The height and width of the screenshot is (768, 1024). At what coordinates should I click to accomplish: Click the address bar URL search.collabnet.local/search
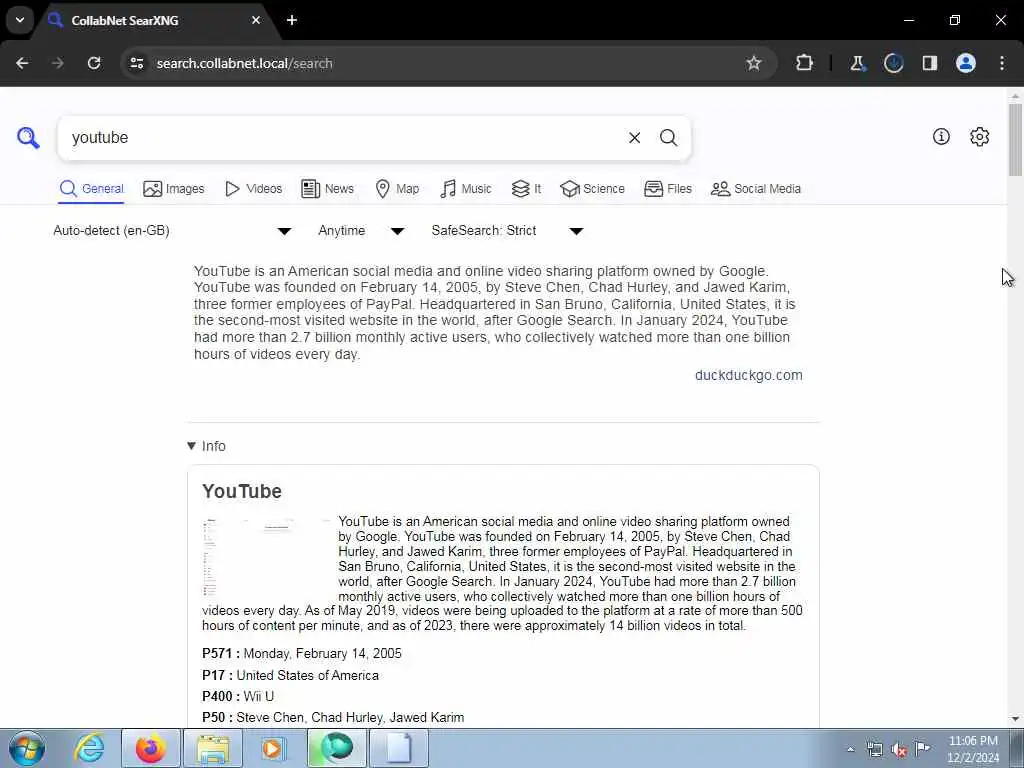click(244, 63)
